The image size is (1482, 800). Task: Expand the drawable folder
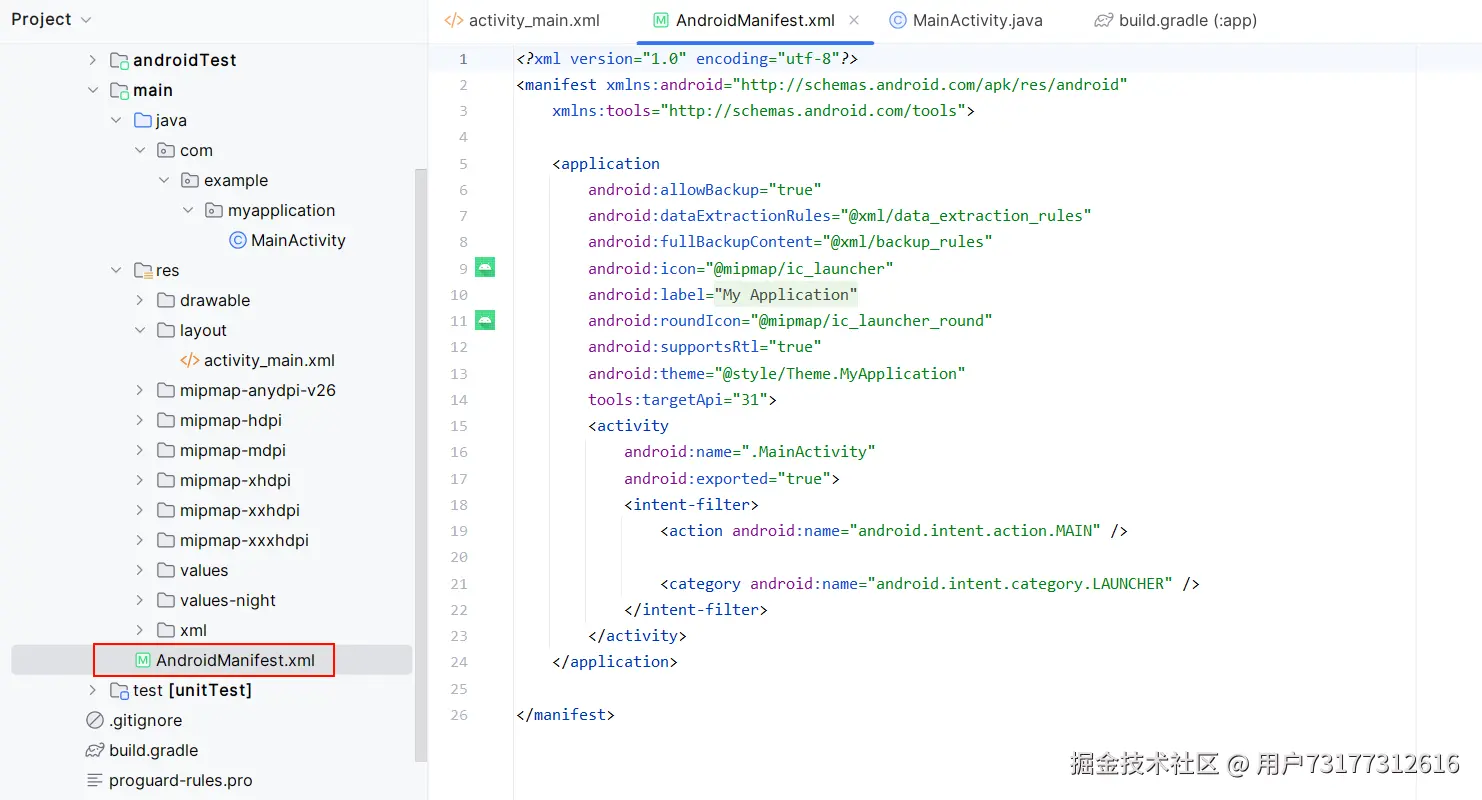coord(140,300)
